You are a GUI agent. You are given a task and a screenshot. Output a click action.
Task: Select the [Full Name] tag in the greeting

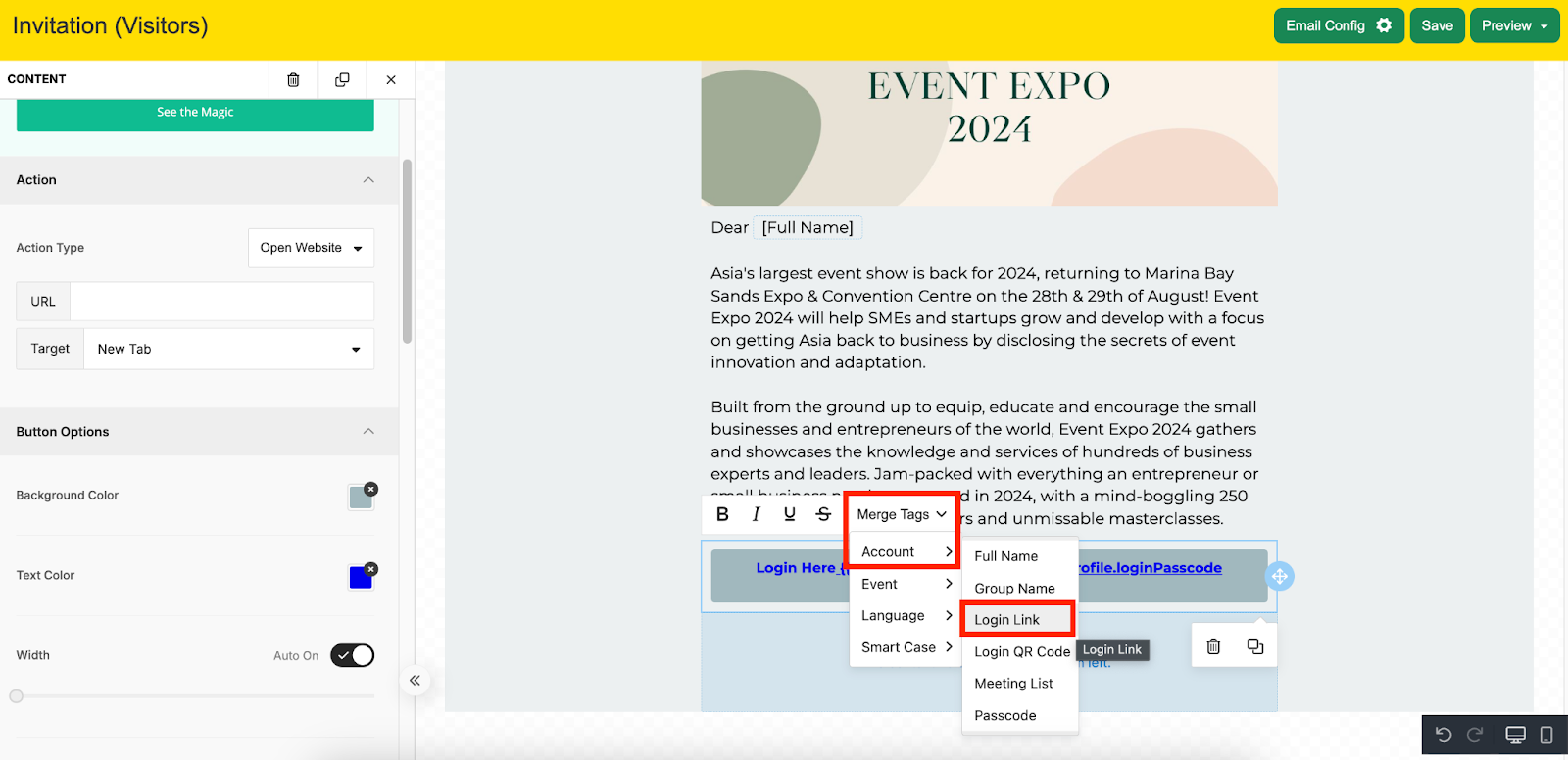808,228
